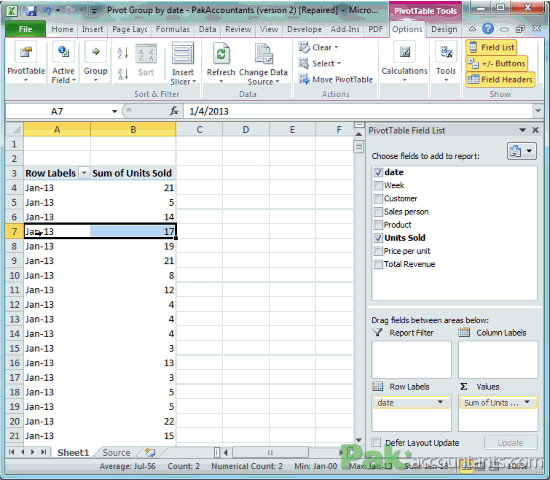The image size is (550, 480).
Task: Open the Source worksheet tab
Action: tap(116, 453)
